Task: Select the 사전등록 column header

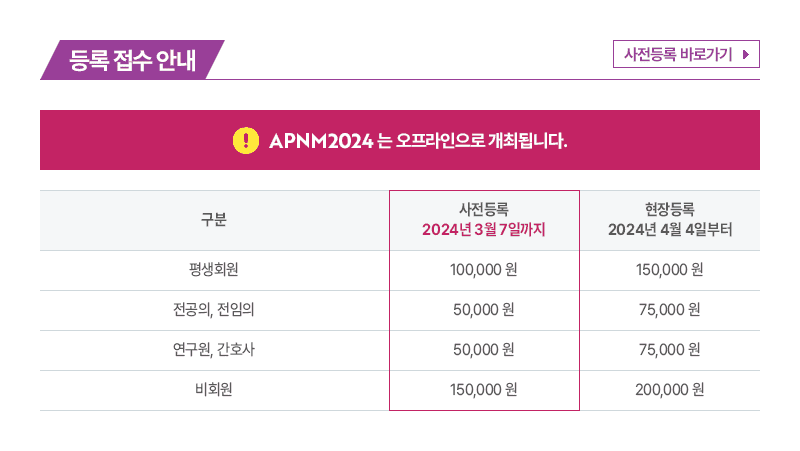Action: (484, 220)
